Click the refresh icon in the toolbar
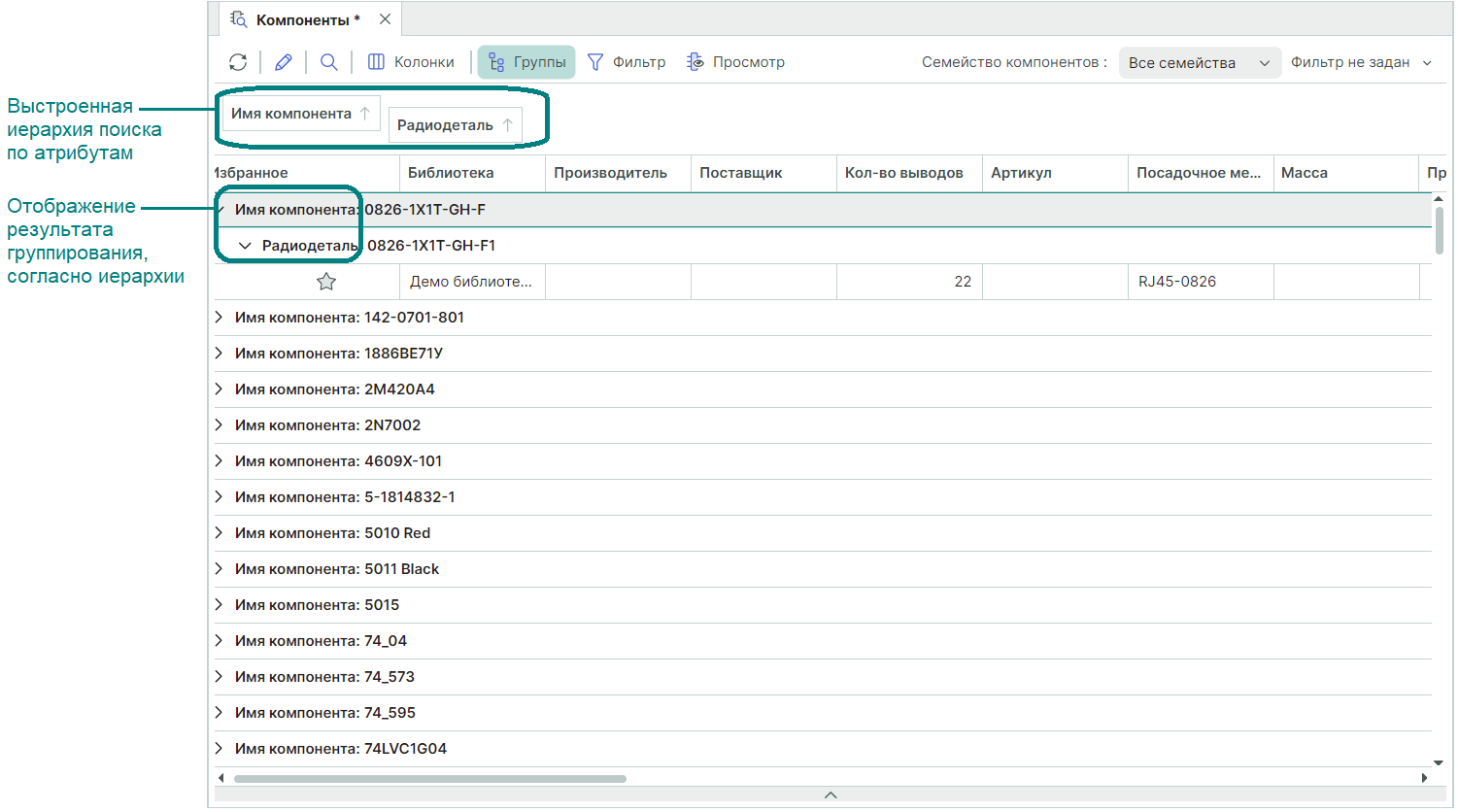This screenshot has width=1458, height=812. pos(238,62)
